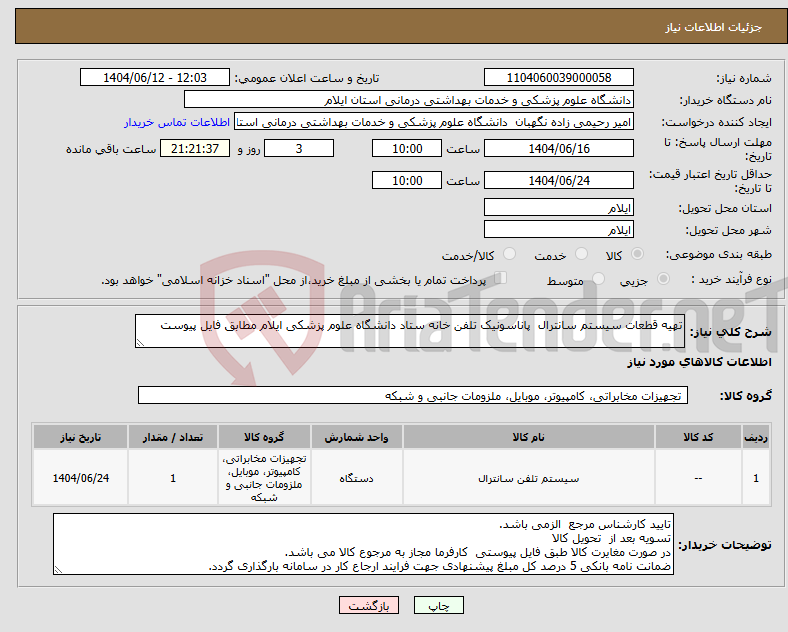Viewport: 788px width, 632px height.
Task: Click the شماره نیاز field 1104060039000058
Action: click(558, 78)
